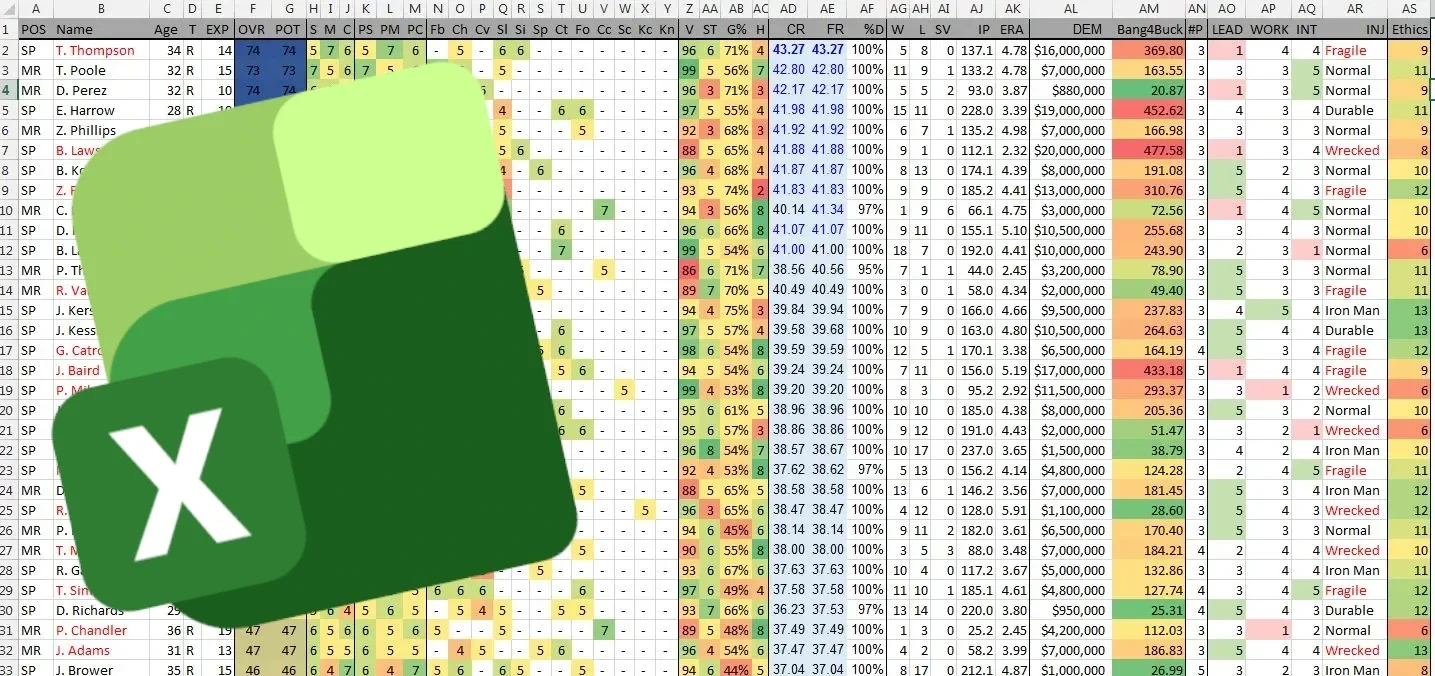The image size is (1435, 676).
Task: Click the %D header cell
Action: (x=868, y=30)
